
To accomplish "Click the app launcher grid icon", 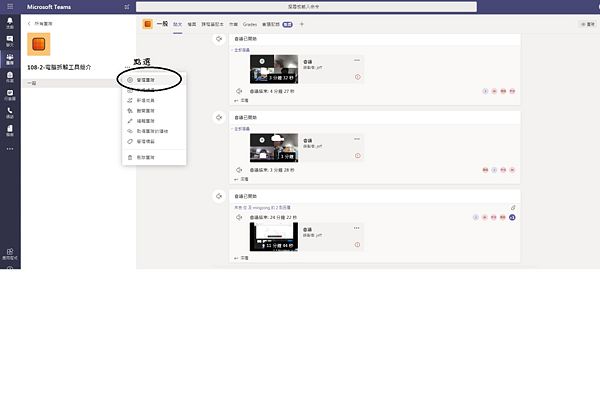I will [10, 6].
